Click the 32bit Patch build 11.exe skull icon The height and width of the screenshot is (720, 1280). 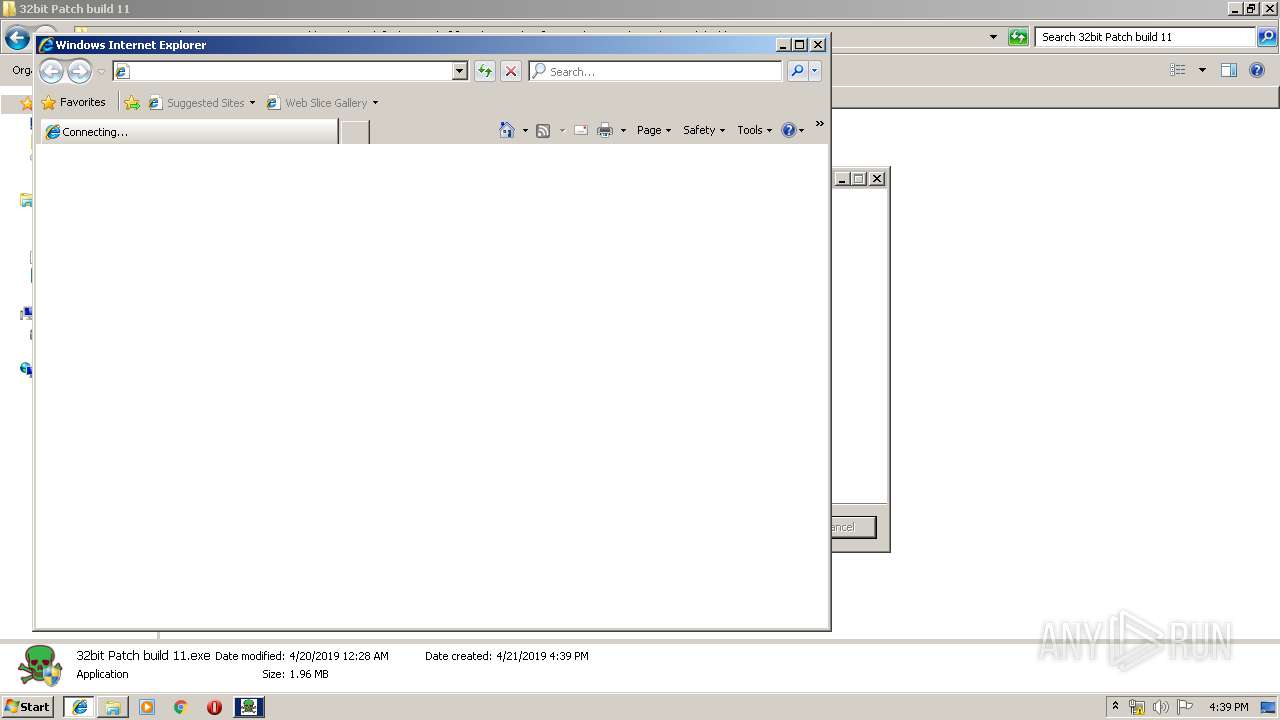pyautogui.click(x=40, y=665)
